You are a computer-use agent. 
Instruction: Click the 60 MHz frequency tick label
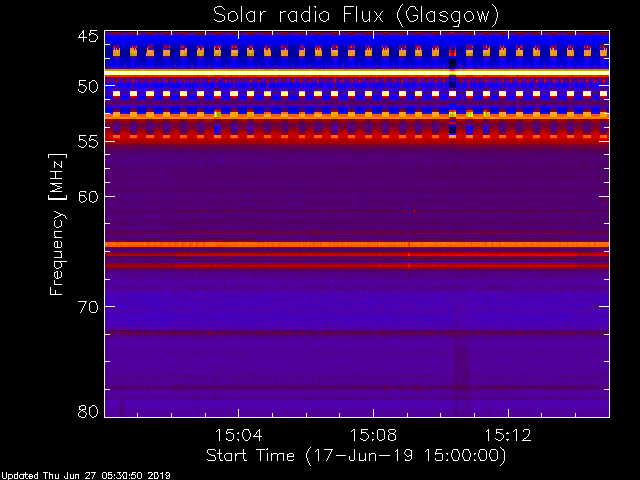(88, 196)
